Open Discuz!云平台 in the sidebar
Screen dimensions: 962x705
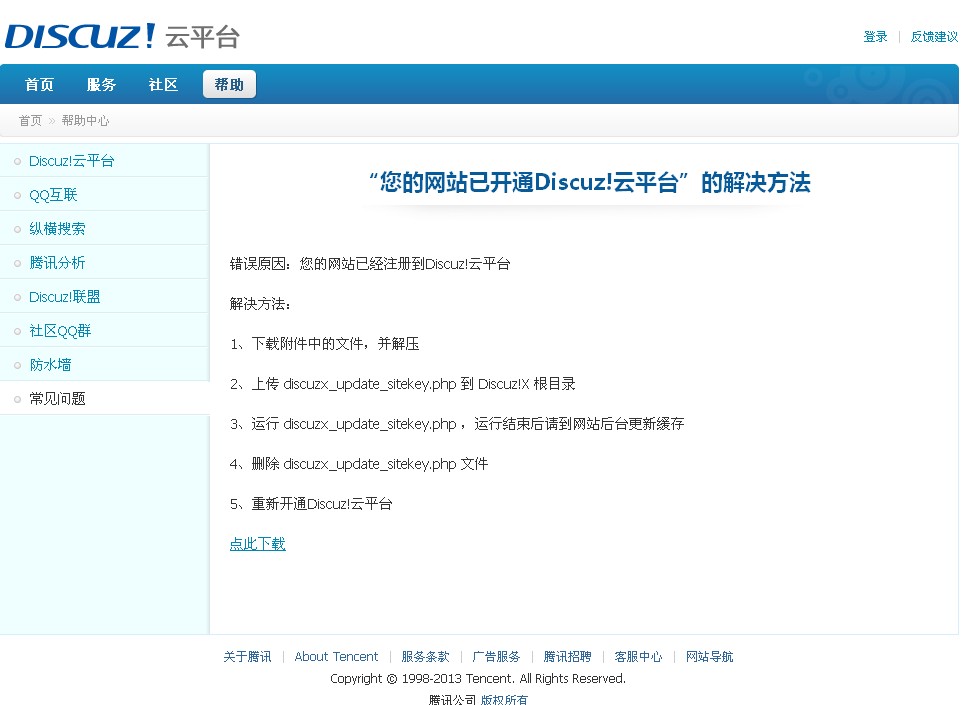(x=72, y=161)
